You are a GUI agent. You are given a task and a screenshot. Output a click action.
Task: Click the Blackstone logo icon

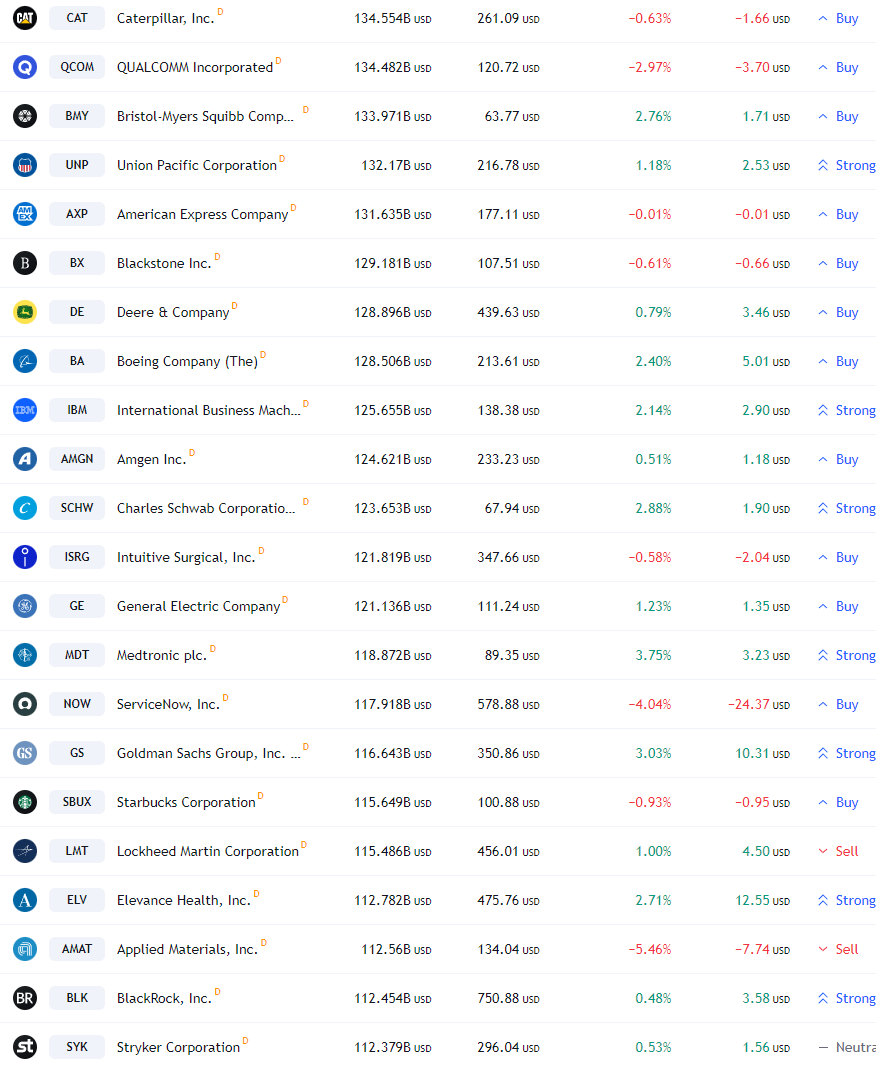[25, 263]
